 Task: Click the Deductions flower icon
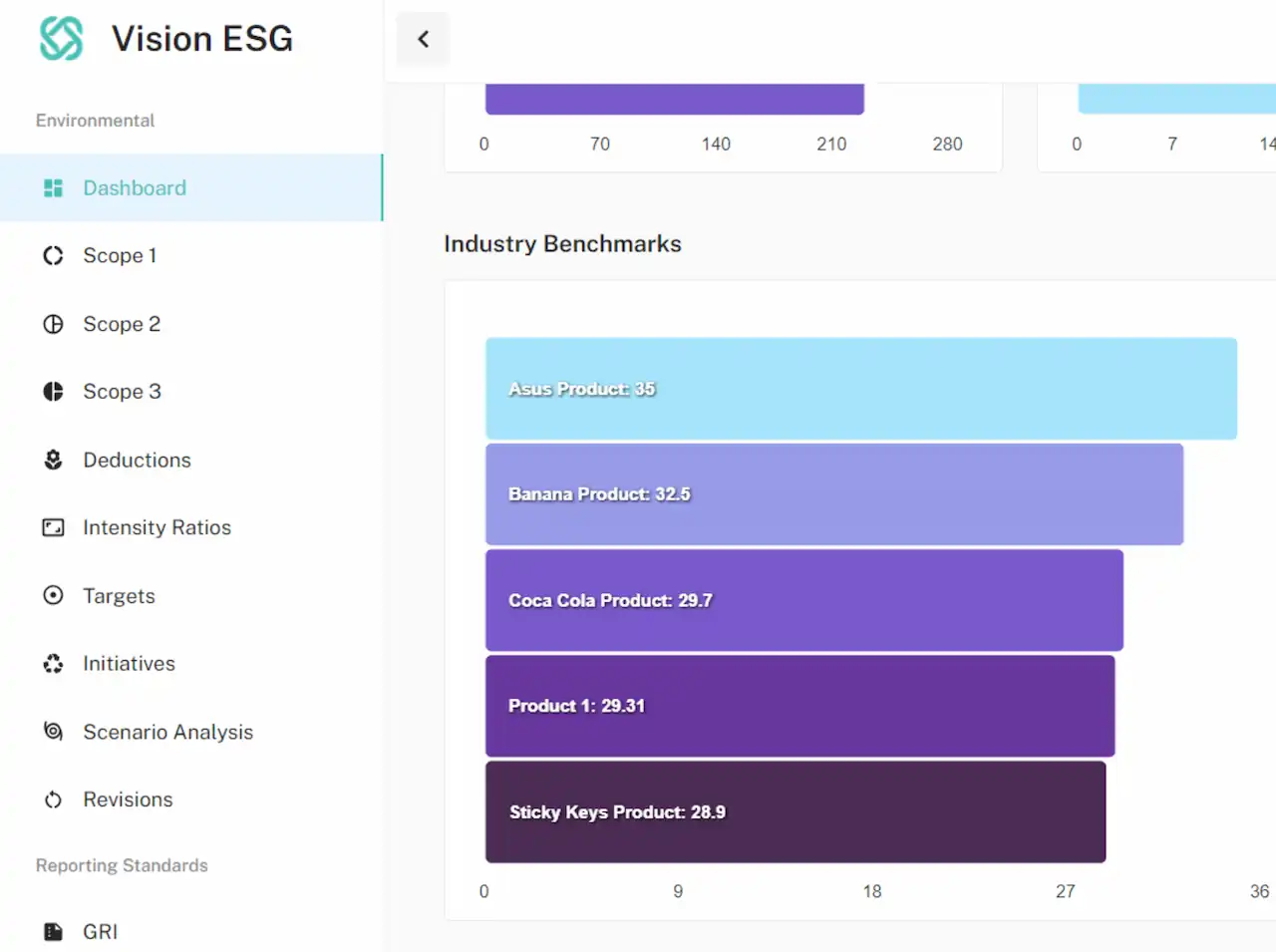pyautogui.click(x=53, y=460)
